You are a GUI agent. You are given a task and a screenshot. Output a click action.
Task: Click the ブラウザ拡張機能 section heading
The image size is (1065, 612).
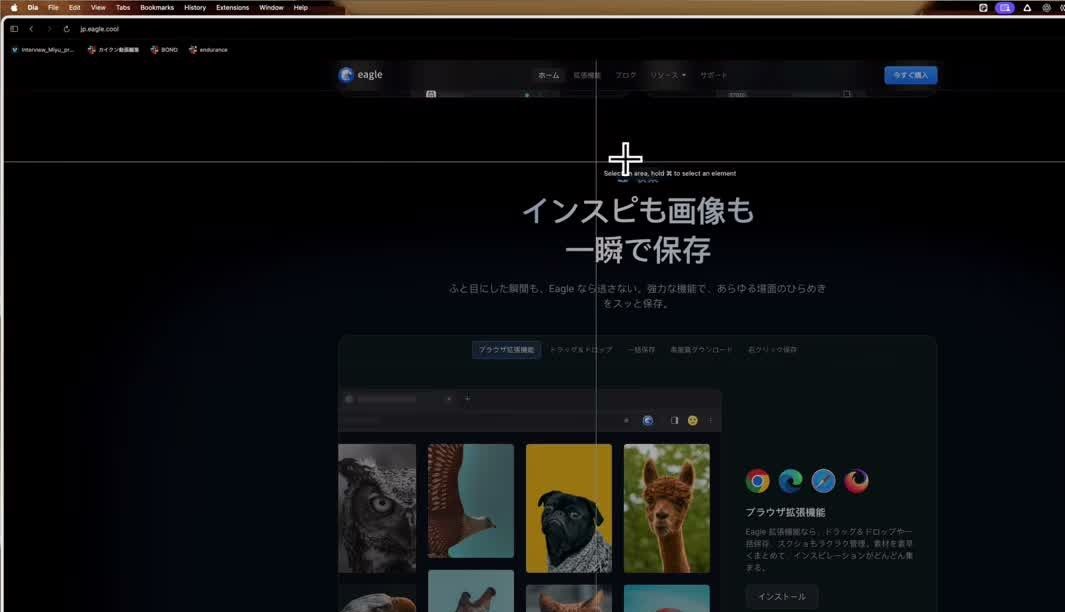tap(785, 512)
